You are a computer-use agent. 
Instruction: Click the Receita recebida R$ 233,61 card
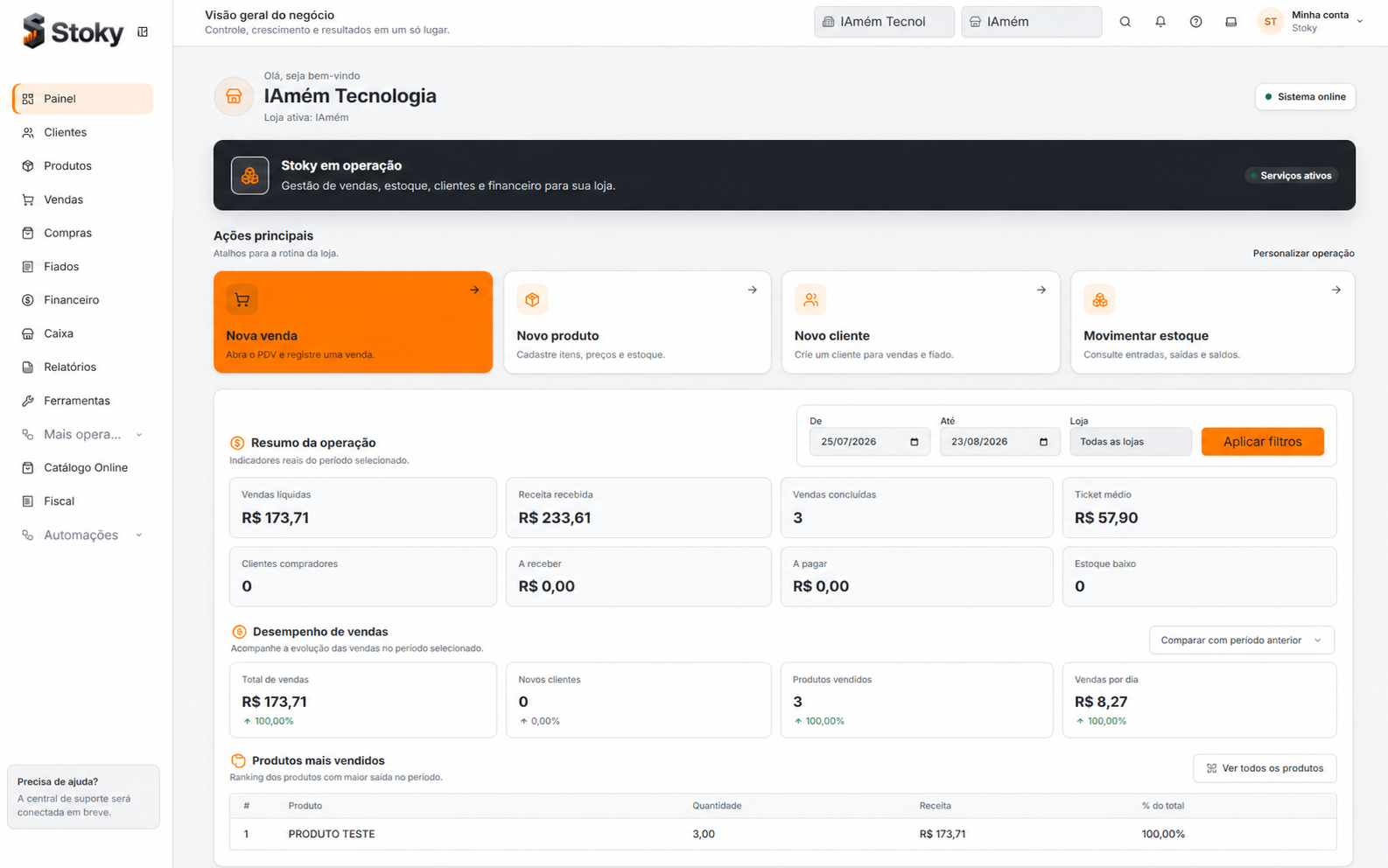(638, 507)
